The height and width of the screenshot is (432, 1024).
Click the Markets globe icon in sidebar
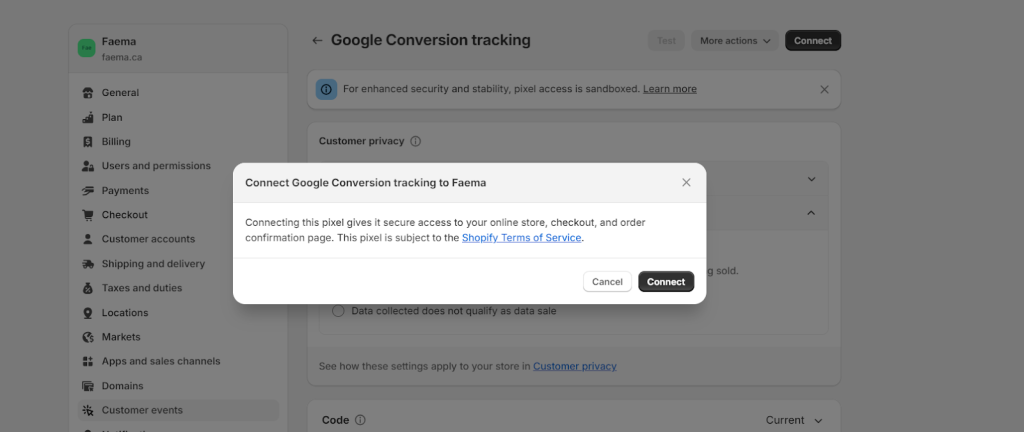click(88, 337)
